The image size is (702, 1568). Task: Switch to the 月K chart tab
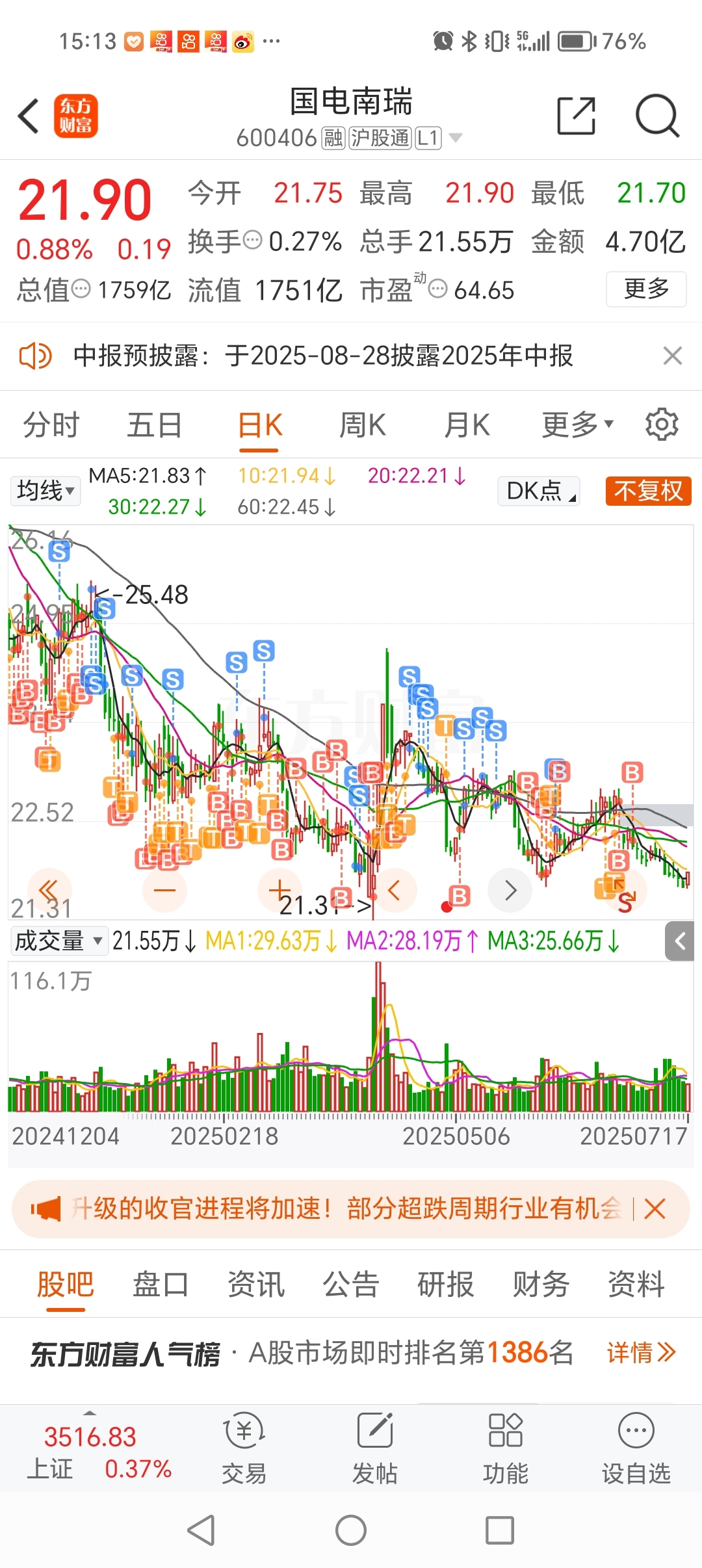[467, 425]
